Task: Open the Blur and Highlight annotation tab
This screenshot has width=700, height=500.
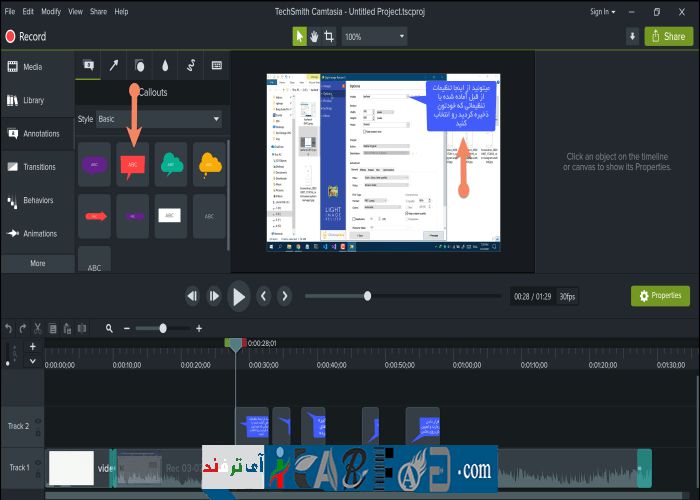Action: click(x=165, y=66)
